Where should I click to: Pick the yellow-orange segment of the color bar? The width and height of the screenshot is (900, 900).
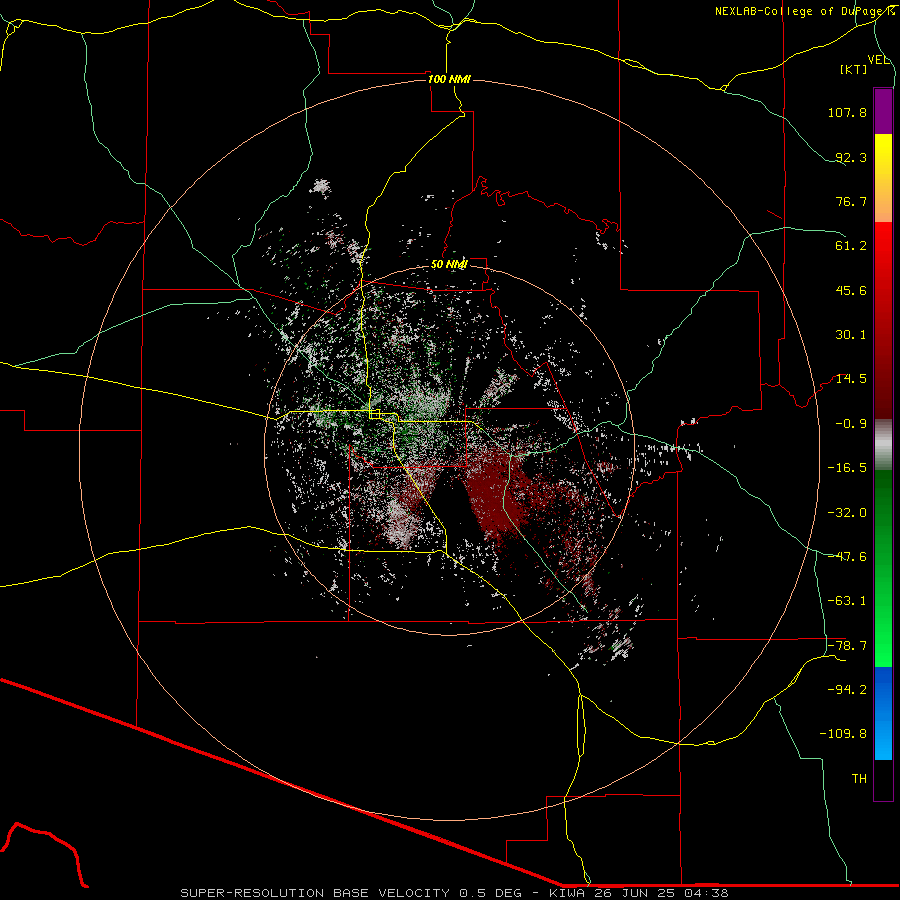883,178
